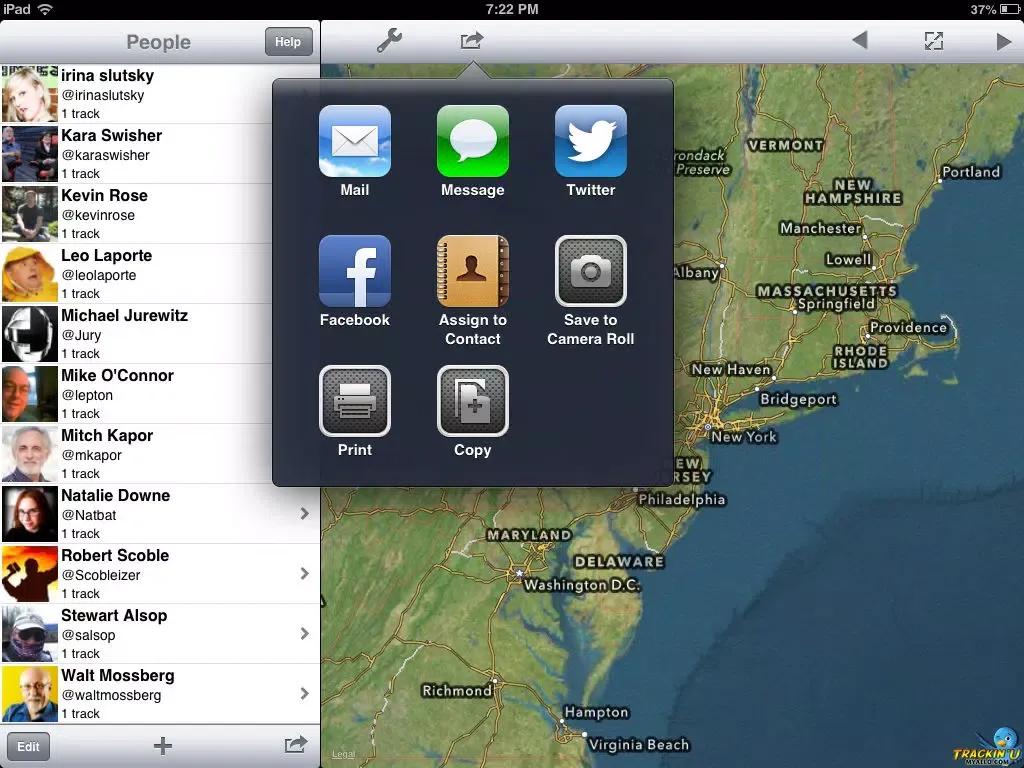Select '@leolaporte' handle text
Image resolution: width=1024 pixels, height=768 pixels.
(x=99, y=276)
